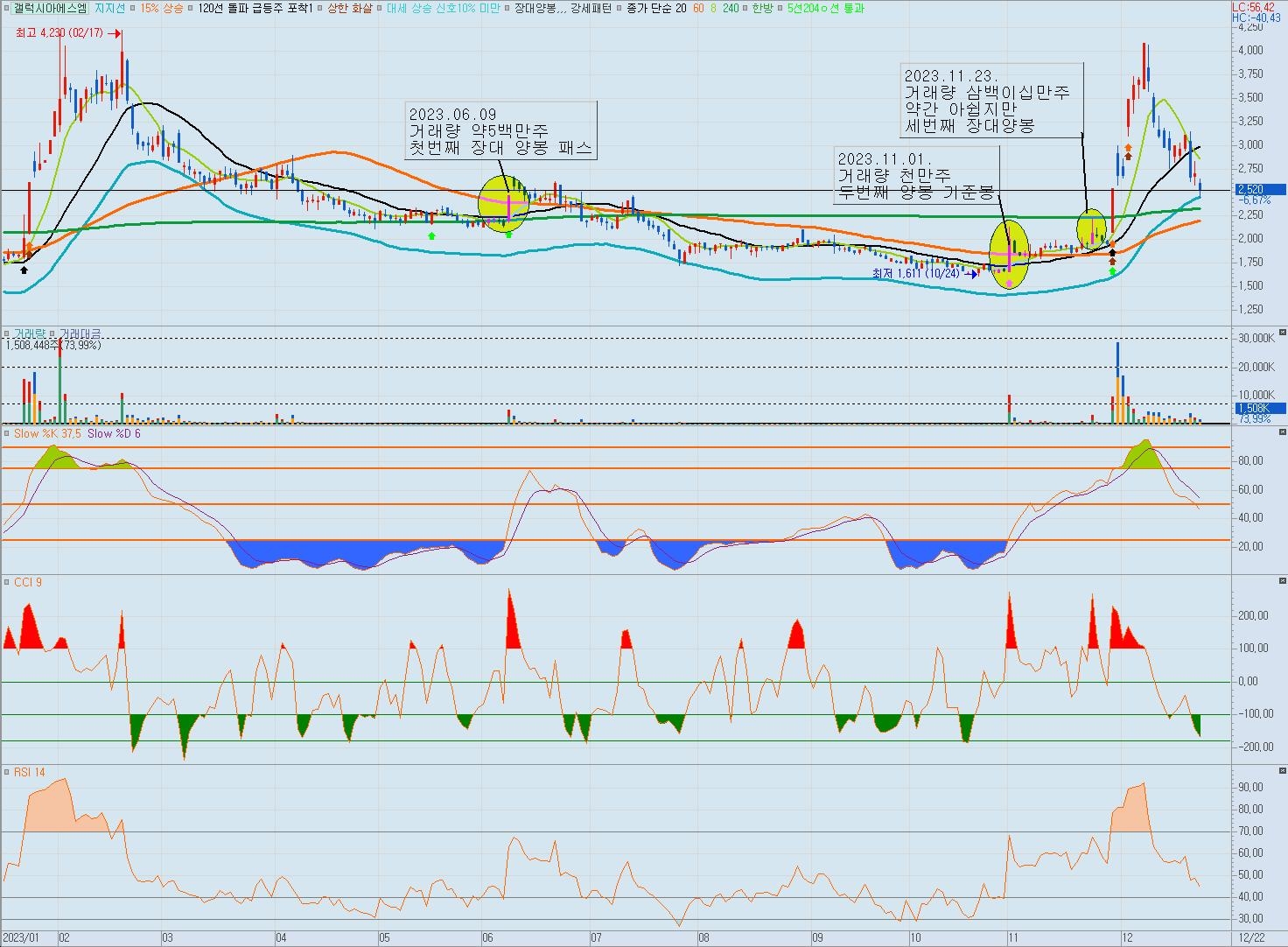1288x947 pixels.
Task: Click the current price tag 2,520
Action: coord(1260,189)
